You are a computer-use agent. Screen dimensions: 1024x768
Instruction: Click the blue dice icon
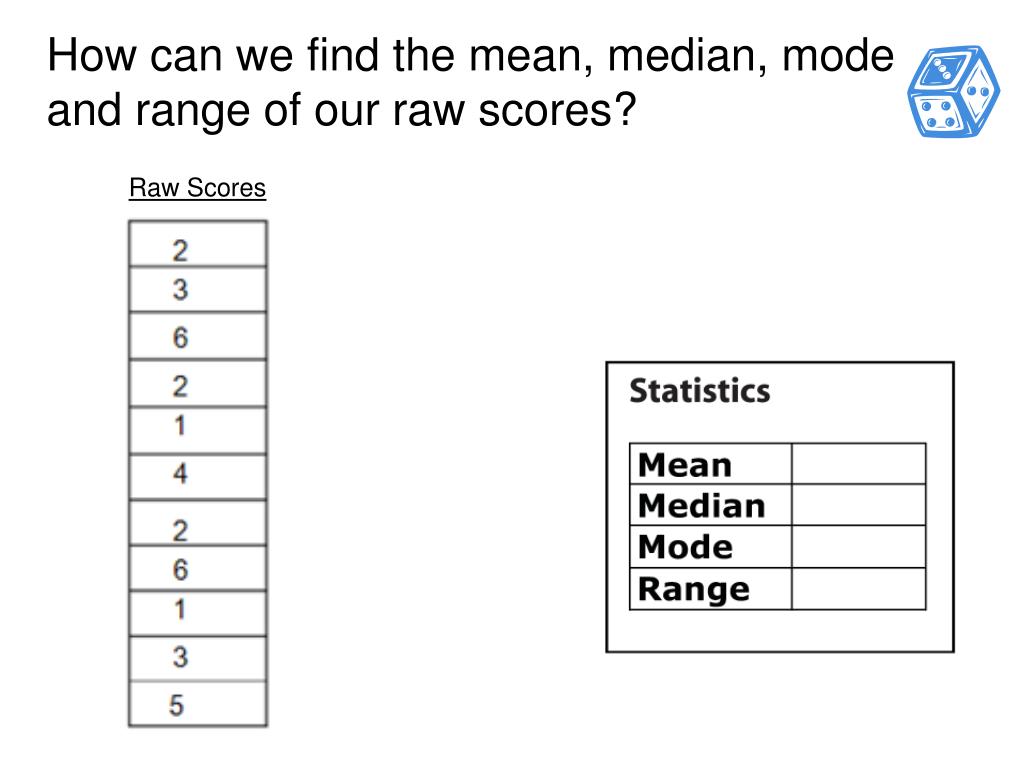953,91
